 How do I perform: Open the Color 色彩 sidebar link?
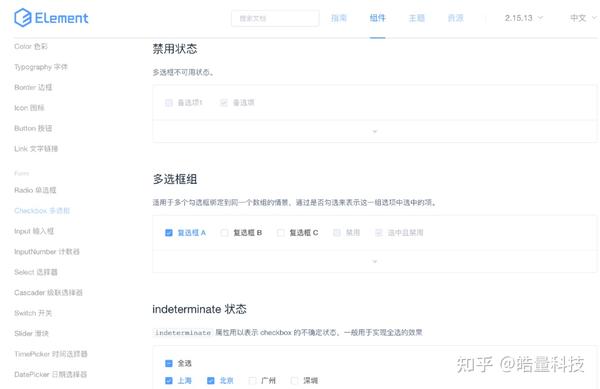(31, 46)
